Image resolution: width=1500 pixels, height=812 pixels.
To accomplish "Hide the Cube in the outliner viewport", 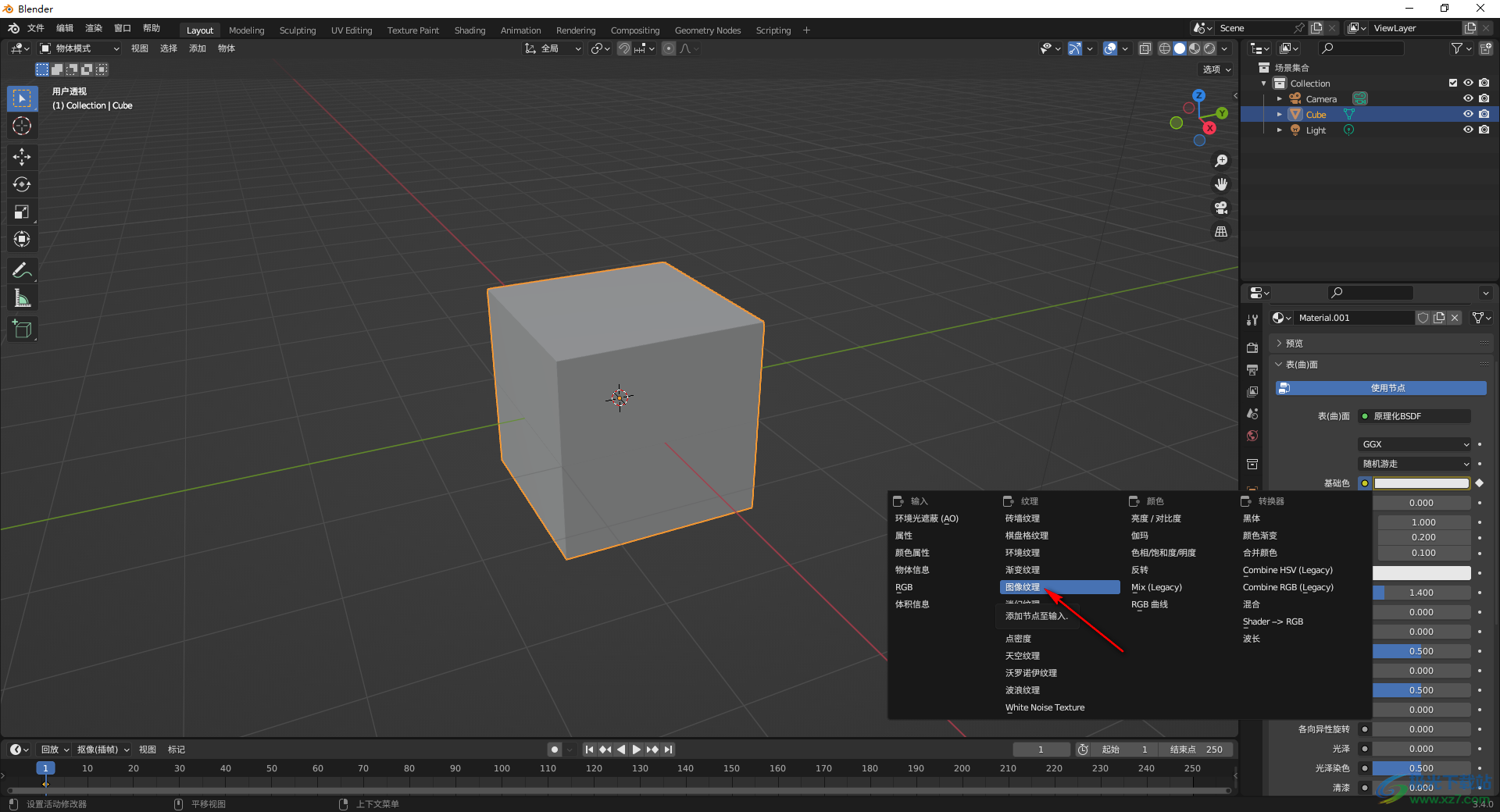I will coord(1468,114).
